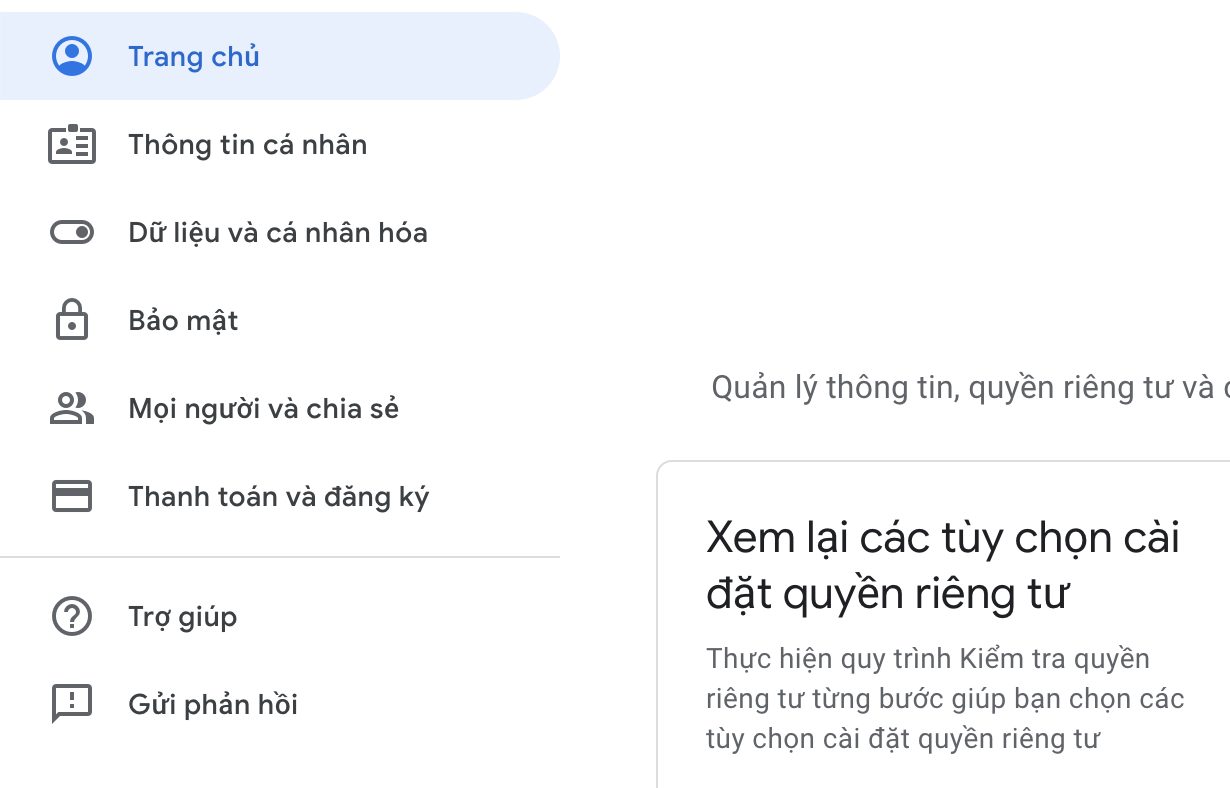Open the Thông tin cá nhân section
Image resolution: width=1230 pixels, height=788 pixels.
pyautogui.click(x=247, y=144)
